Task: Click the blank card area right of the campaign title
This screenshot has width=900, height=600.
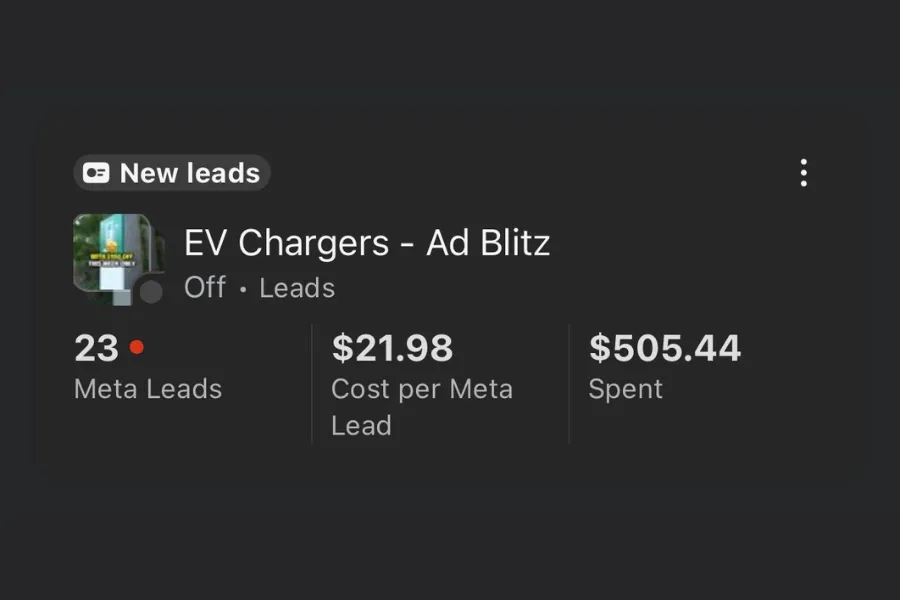Action: [680, 244]
